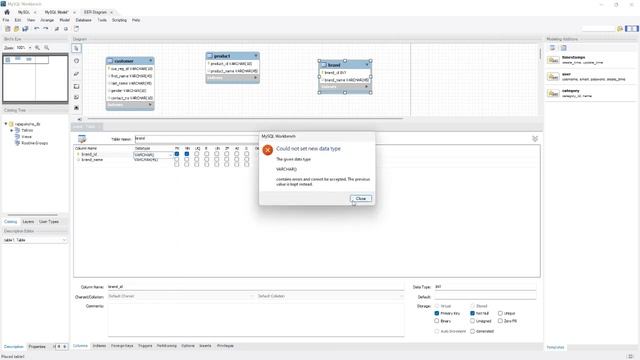Select the eraser tool in diagram toolbar
The height and width of the screenshot is (360, 640).
(x=76, y=74)
